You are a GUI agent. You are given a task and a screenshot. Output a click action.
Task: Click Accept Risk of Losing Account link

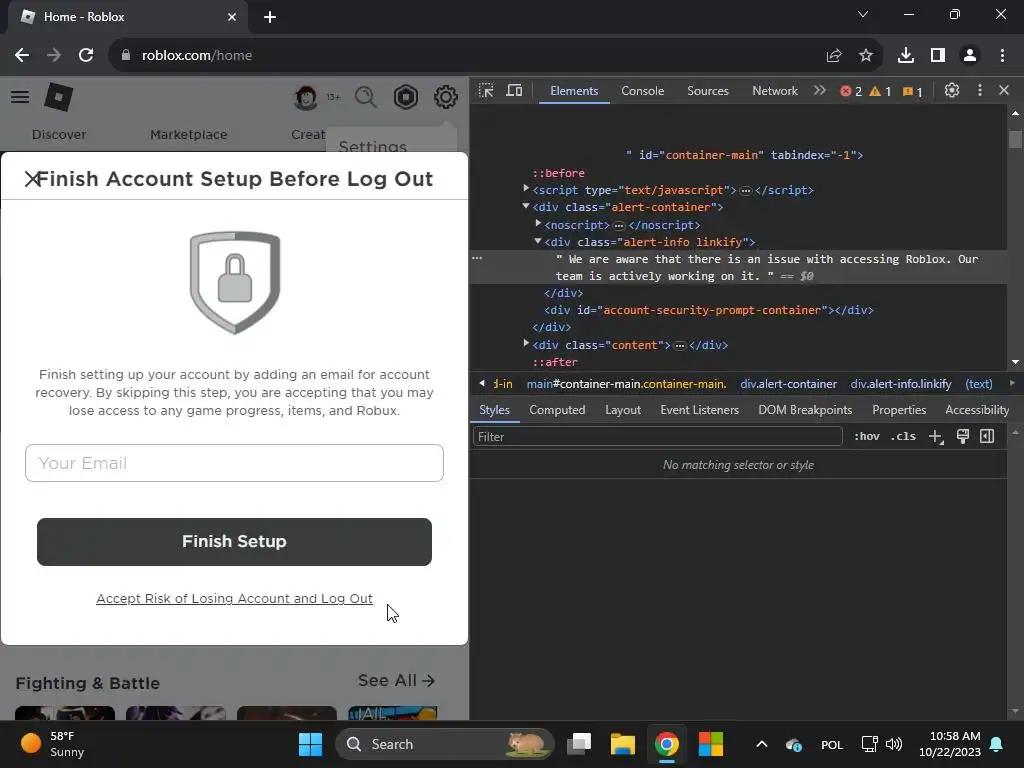click(x=234, y=599)
